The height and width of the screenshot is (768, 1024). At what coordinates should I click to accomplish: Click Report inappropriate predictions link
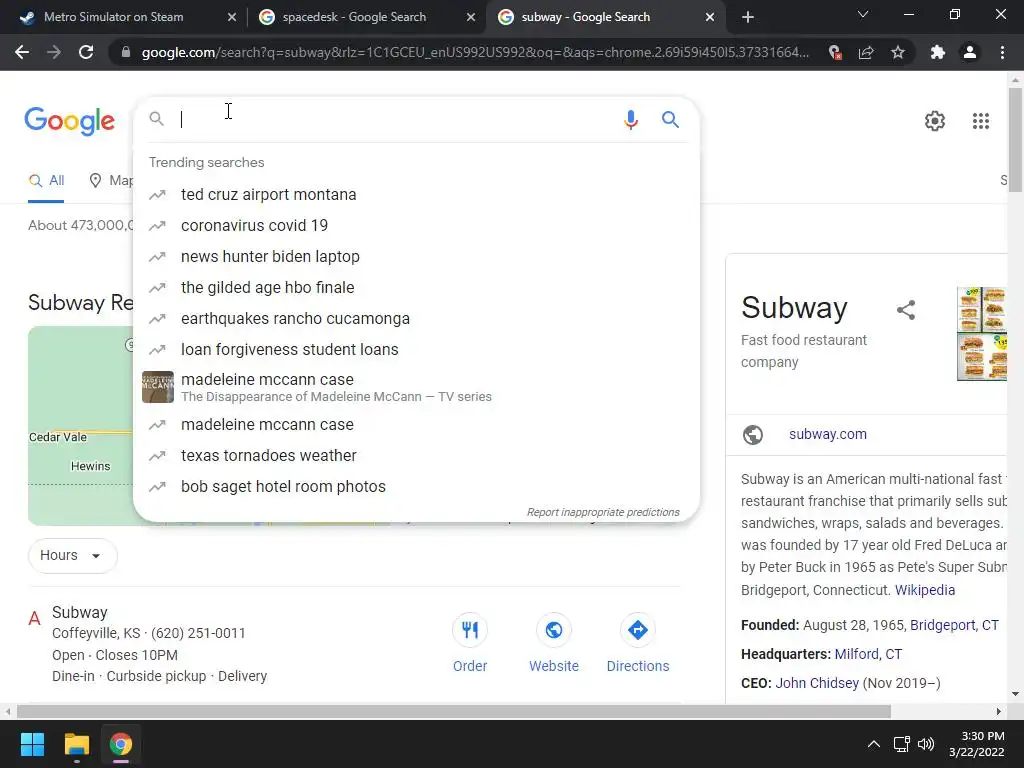[603, 512]
